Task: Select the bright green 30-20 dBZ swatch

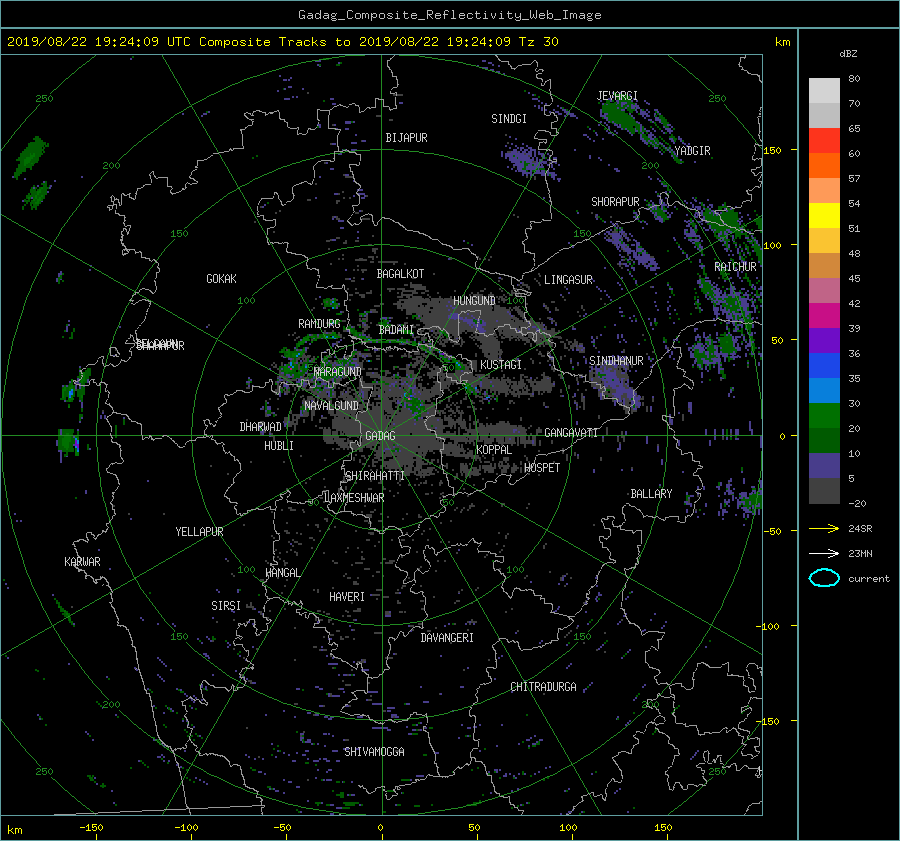Action: tap(824, 415)
